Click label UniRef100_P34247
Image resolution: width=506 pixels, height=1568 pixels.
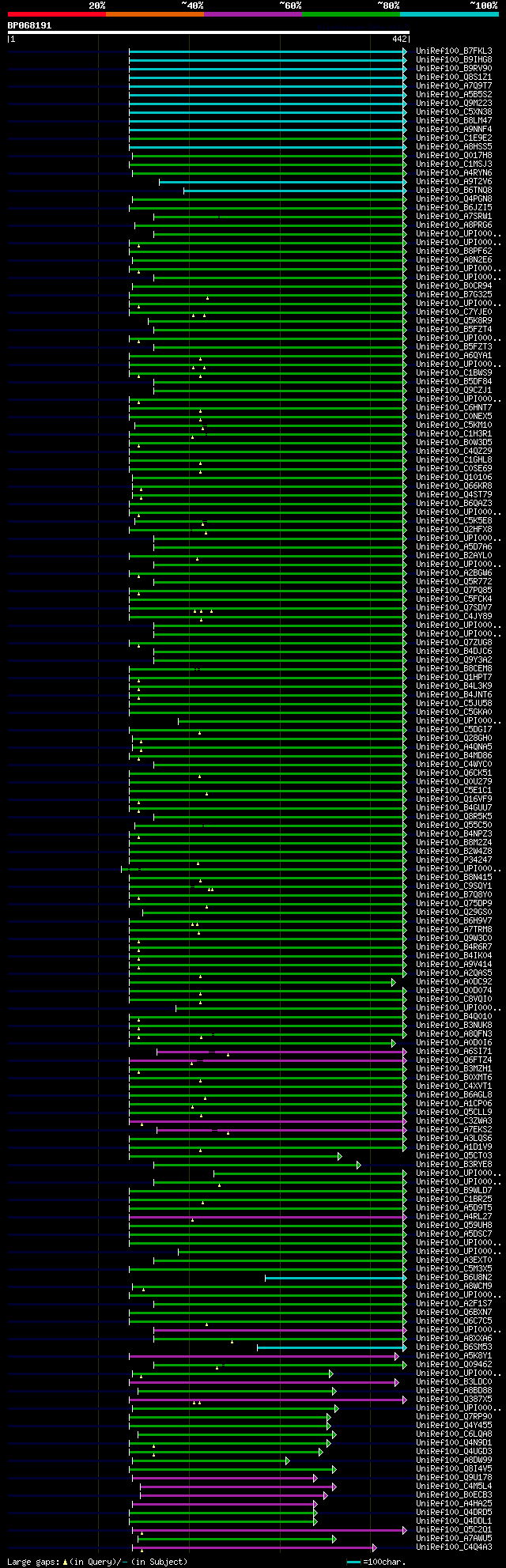click(454, 860)
